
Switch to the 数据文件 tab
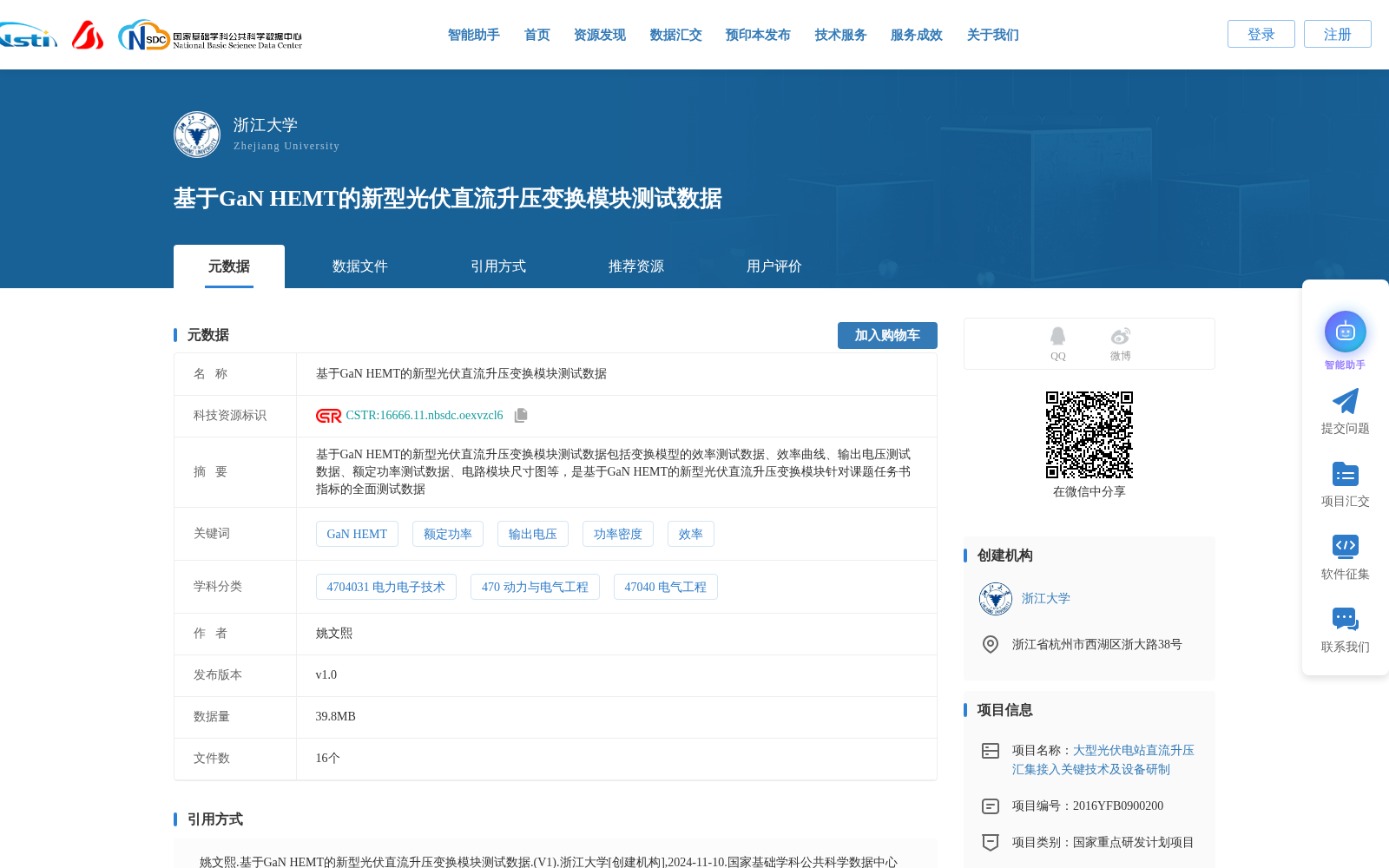360,266
